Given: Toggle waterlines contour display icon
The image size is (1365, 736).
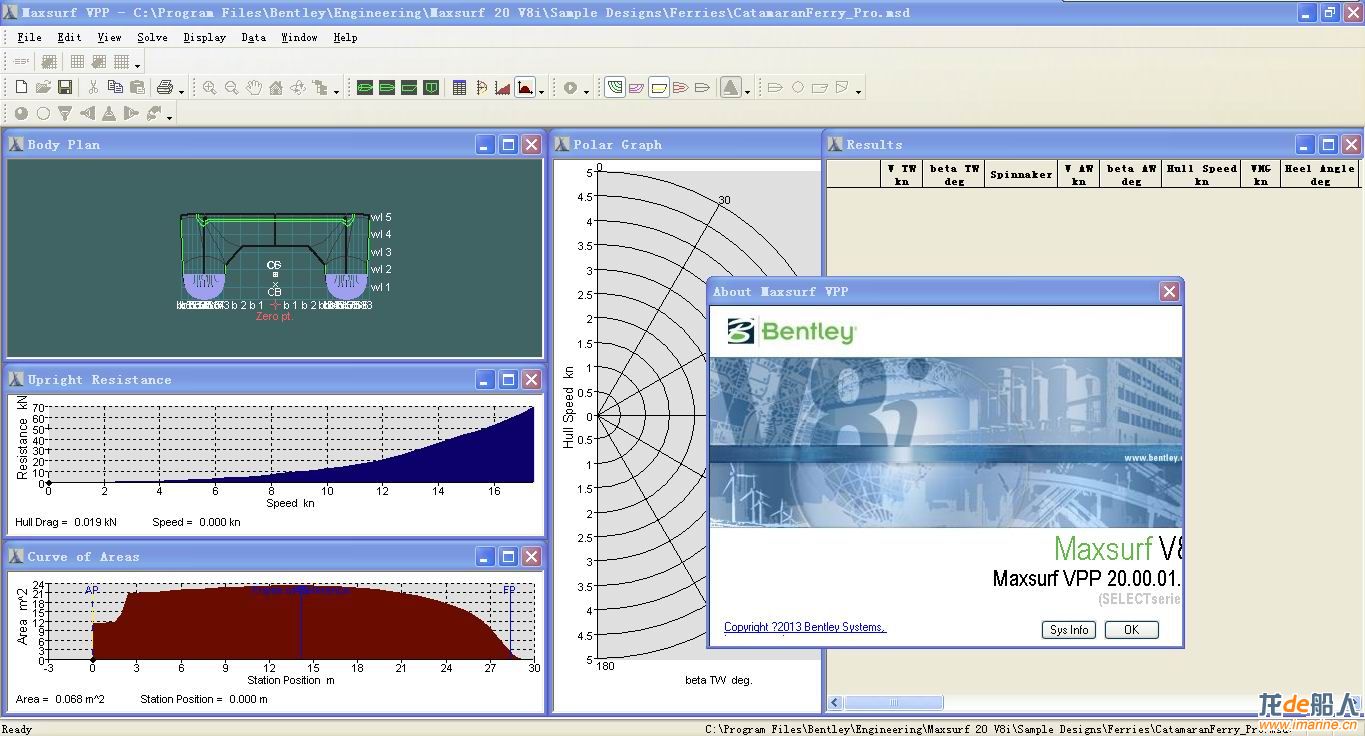Looking at the screenshot, I should point(615,88).
